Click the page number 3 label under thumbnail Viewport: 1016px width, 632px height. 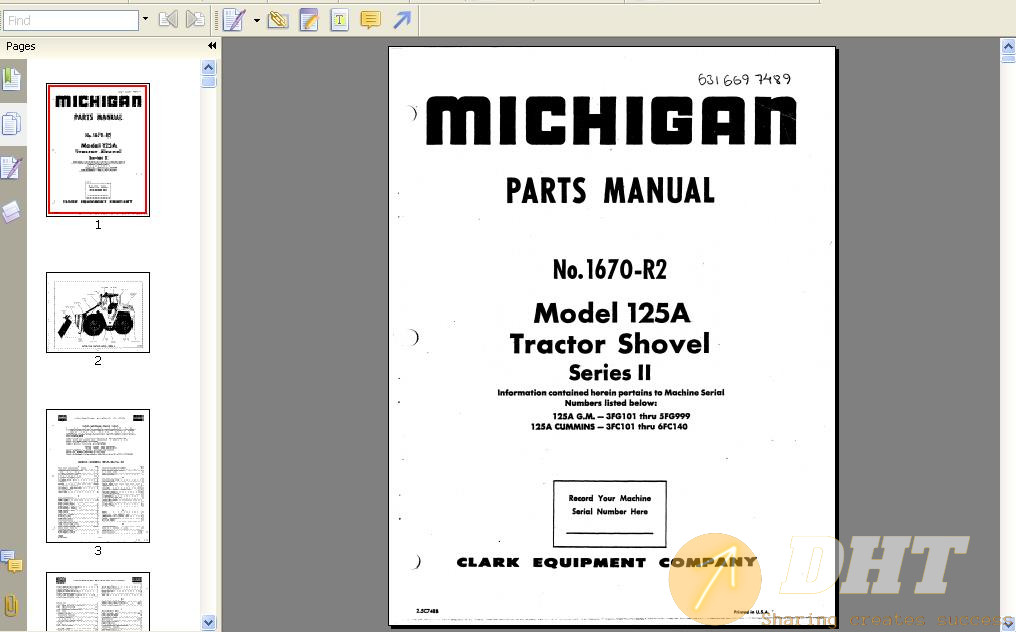[98, 550]
